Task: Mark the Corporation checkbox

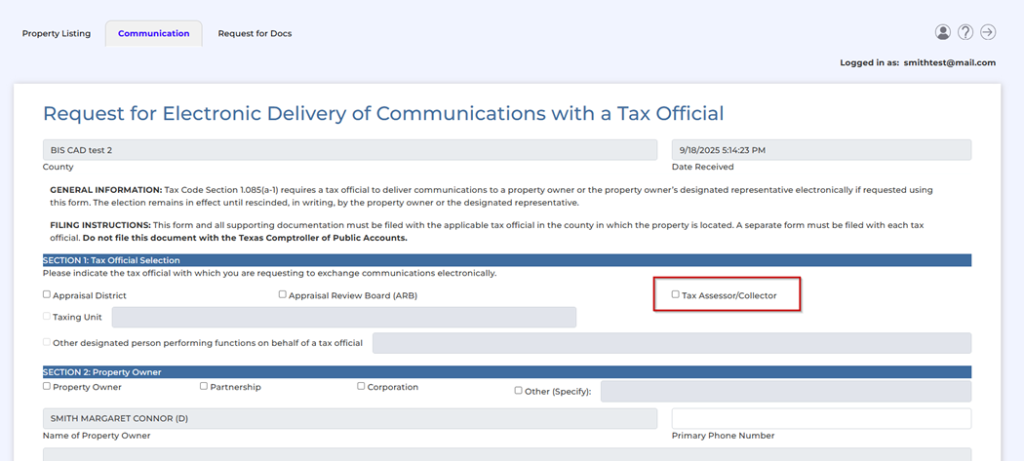Action: pyautogui.click(x=361, y=386)
